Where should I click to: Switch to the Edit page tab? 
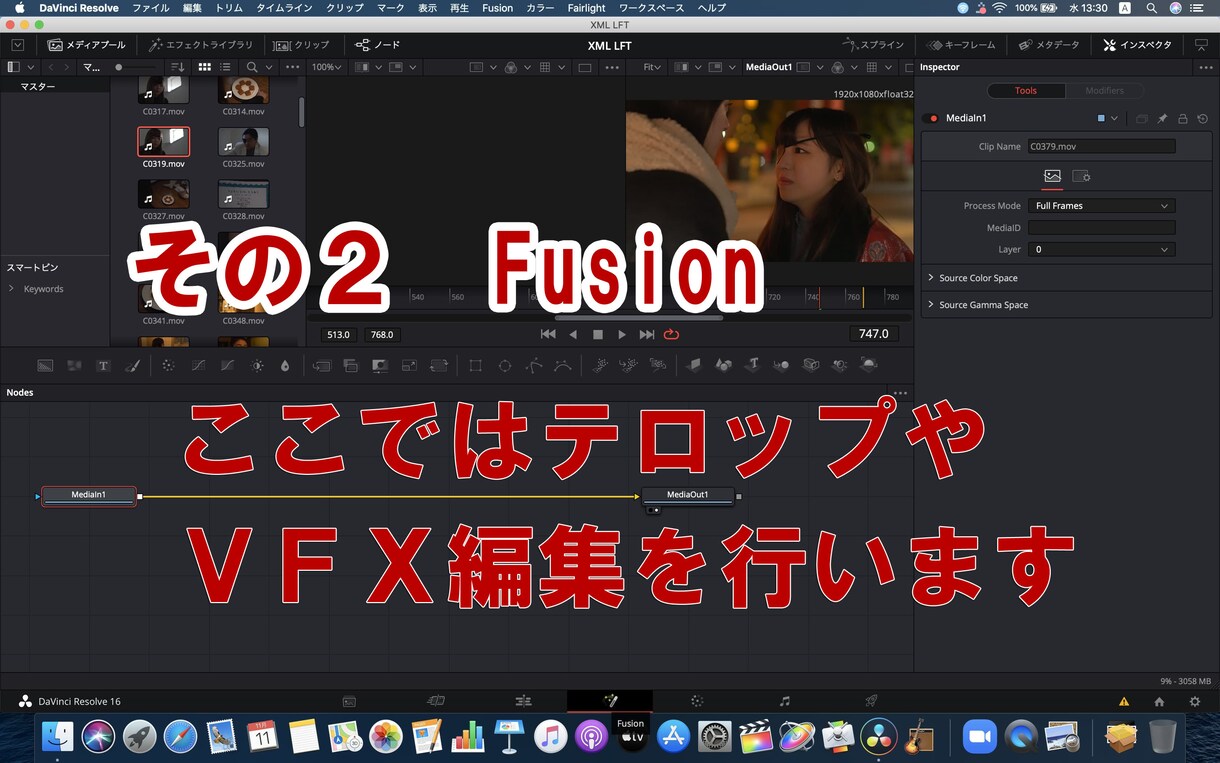pyautogui.click(x=523, y=702)
